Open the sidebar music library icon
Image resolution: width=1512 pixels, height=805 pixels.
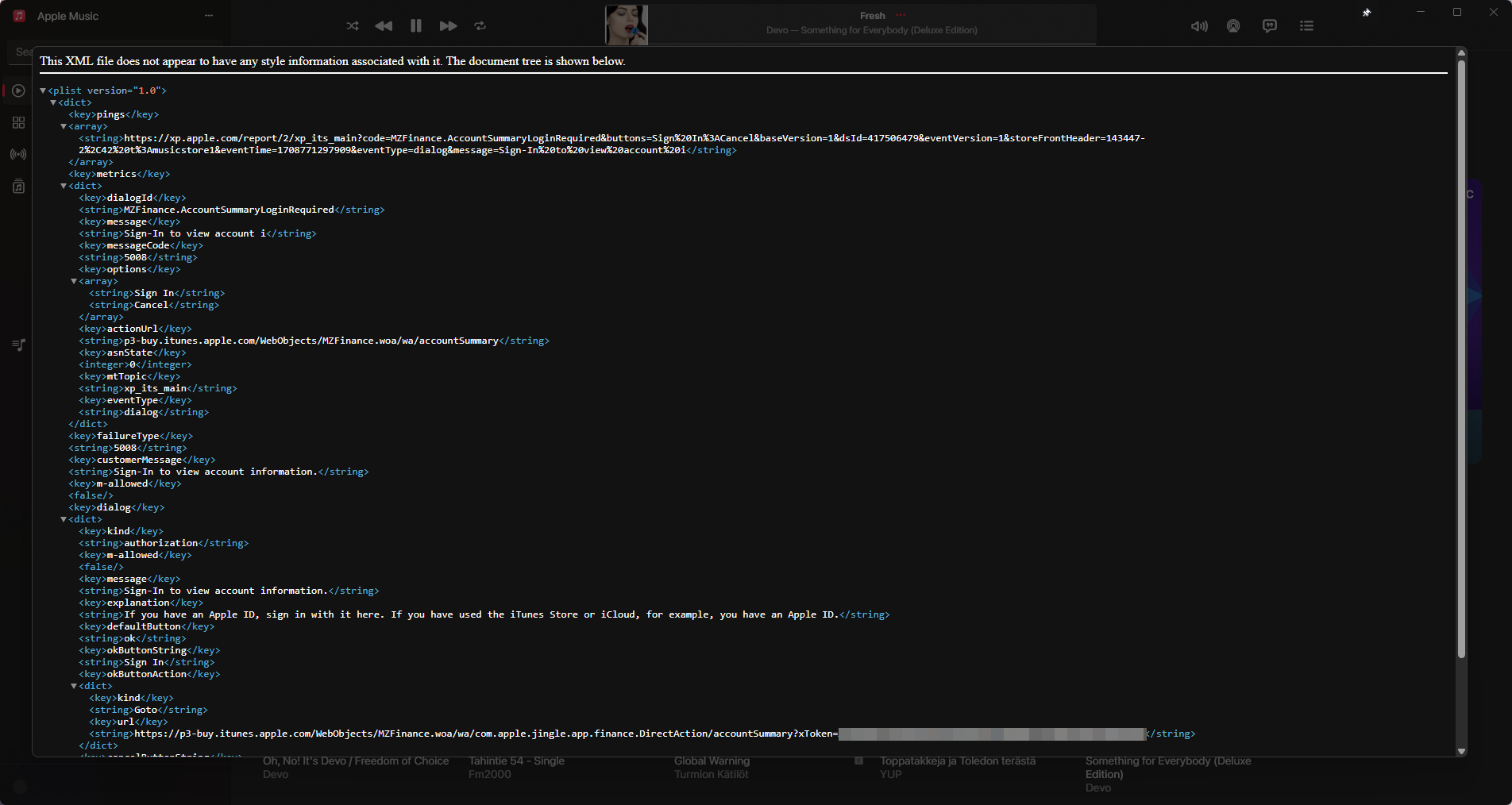pos(18,187)
